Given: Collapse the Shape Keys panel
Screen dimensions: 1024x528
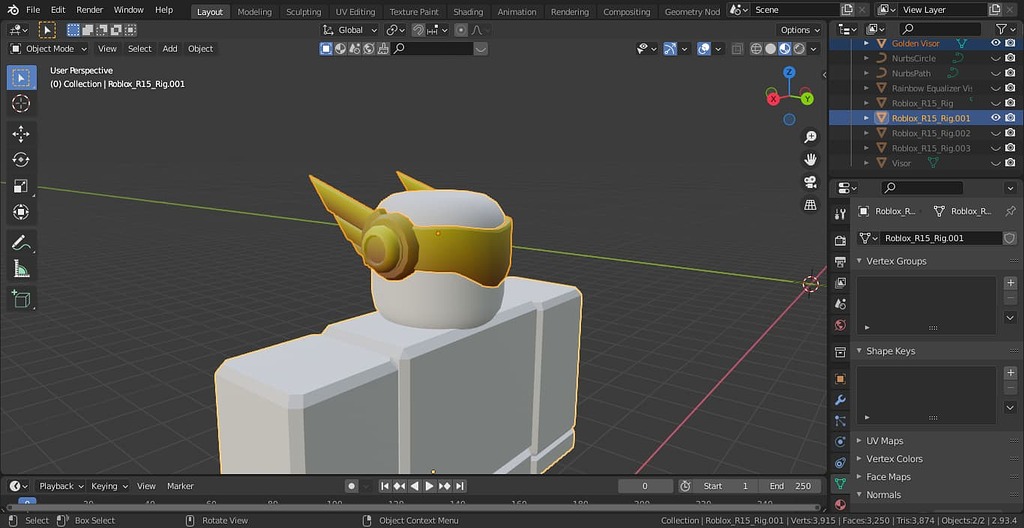Looking at the screenshot, I should coord(860,351).
